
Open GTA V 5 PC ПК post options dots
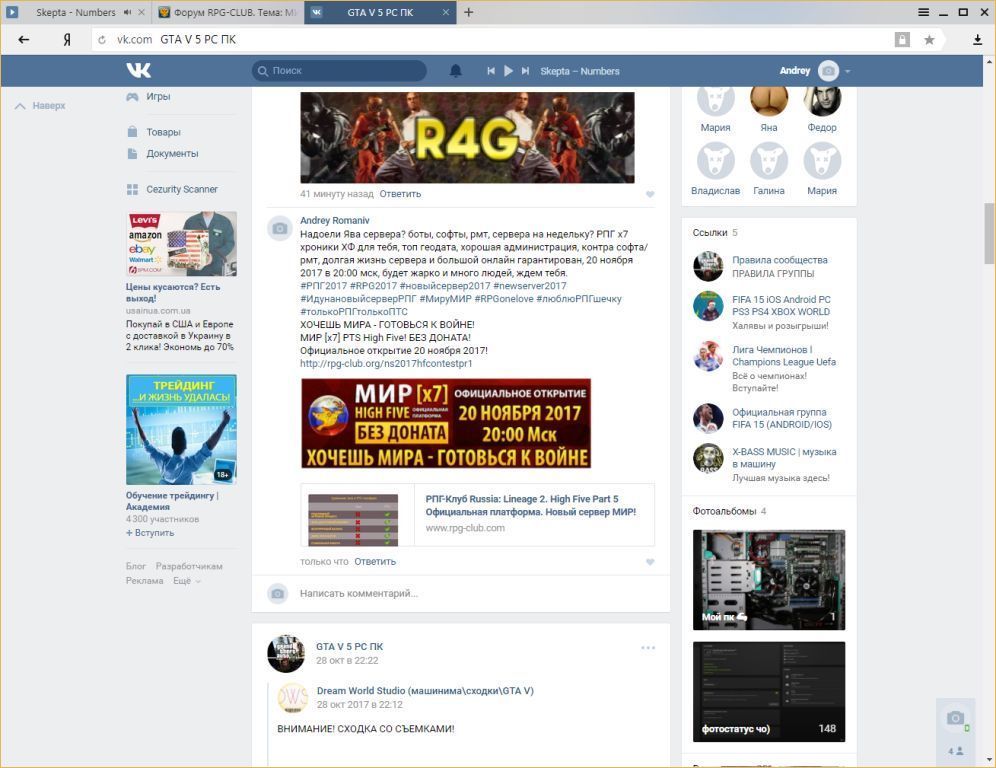click(x=647, y=648)
